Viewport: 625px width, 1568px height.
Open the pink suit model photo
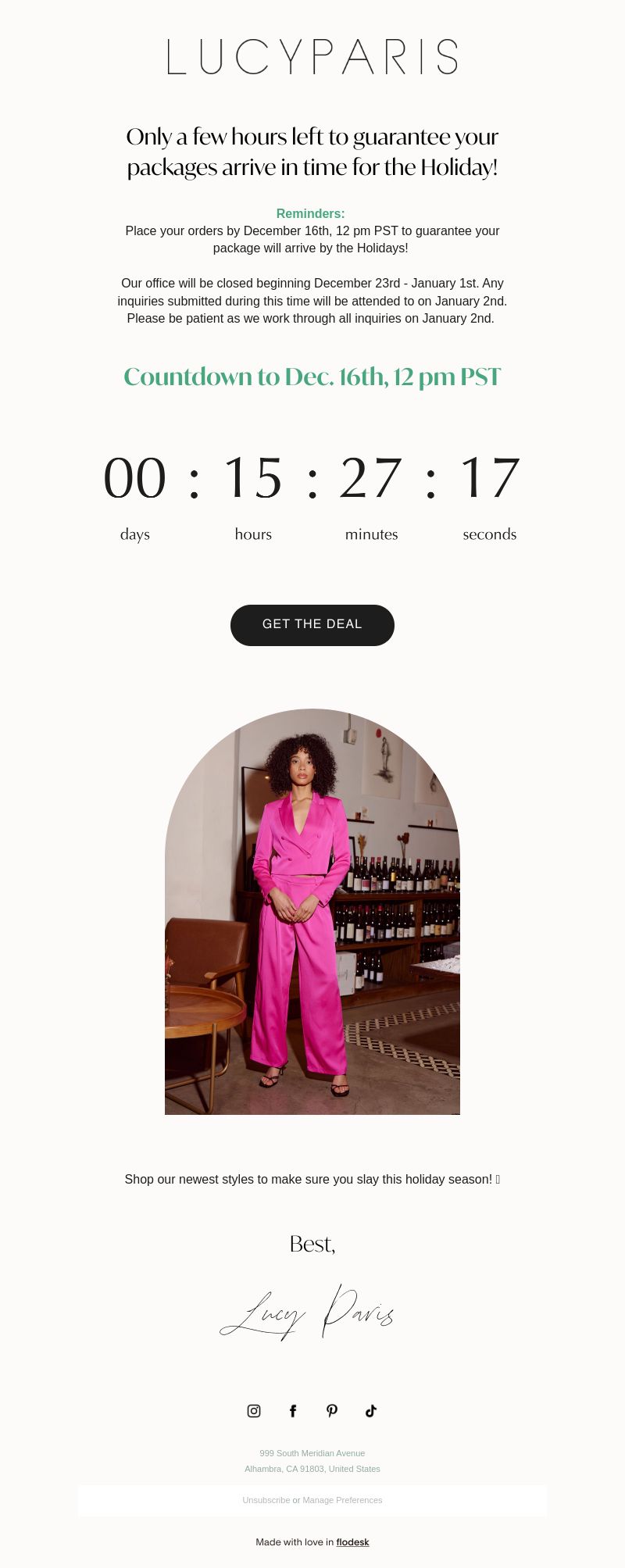[312, 911]
